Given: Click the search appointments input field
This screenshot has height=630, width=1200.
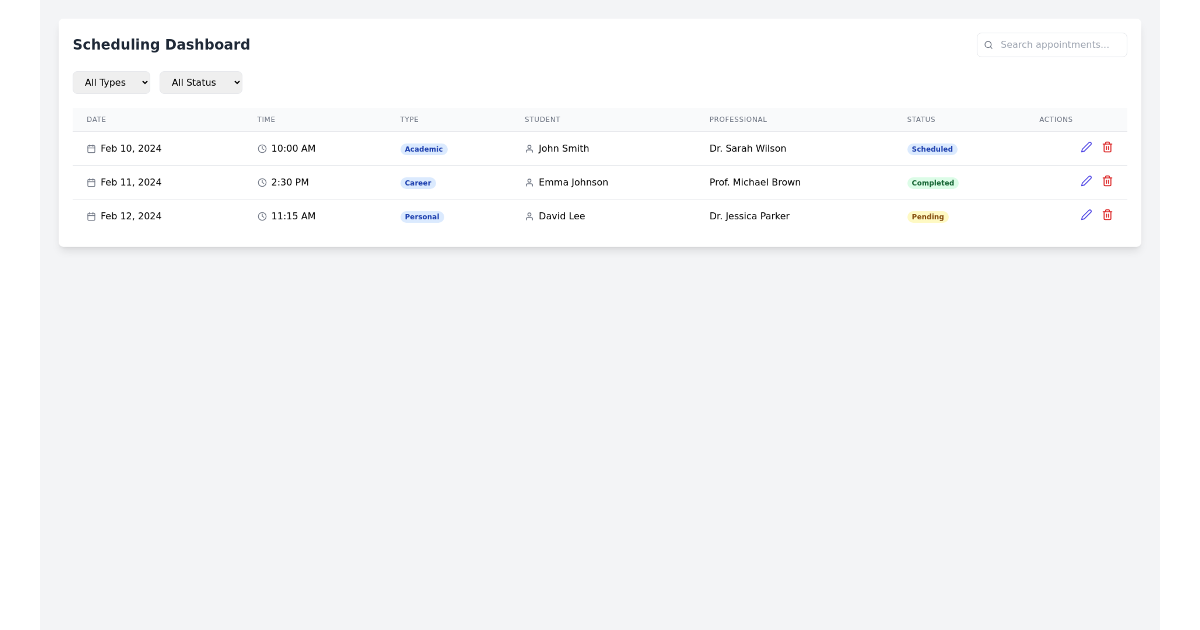Looking at the screenshot, I should click(1052, 44).
